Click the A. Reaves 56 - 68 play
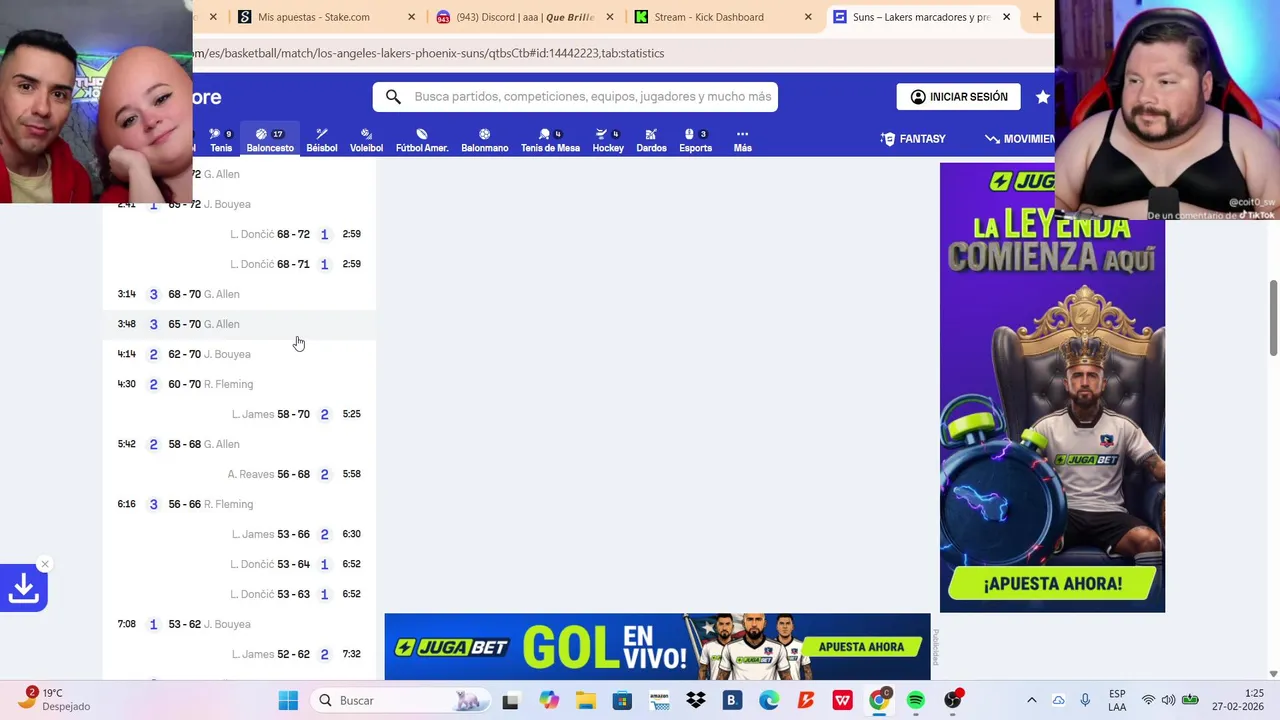 [239, 474]
